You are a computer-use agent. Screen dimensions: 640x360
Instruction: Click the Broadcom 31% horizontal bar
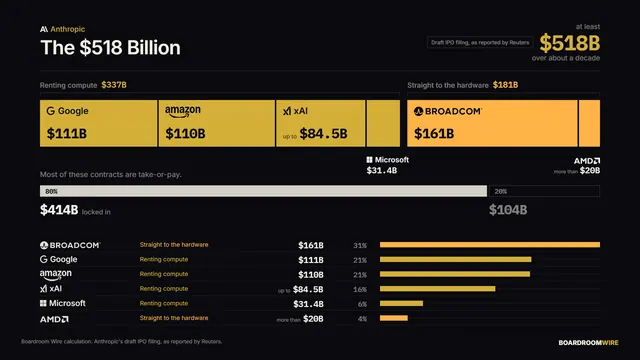[490, 244]
